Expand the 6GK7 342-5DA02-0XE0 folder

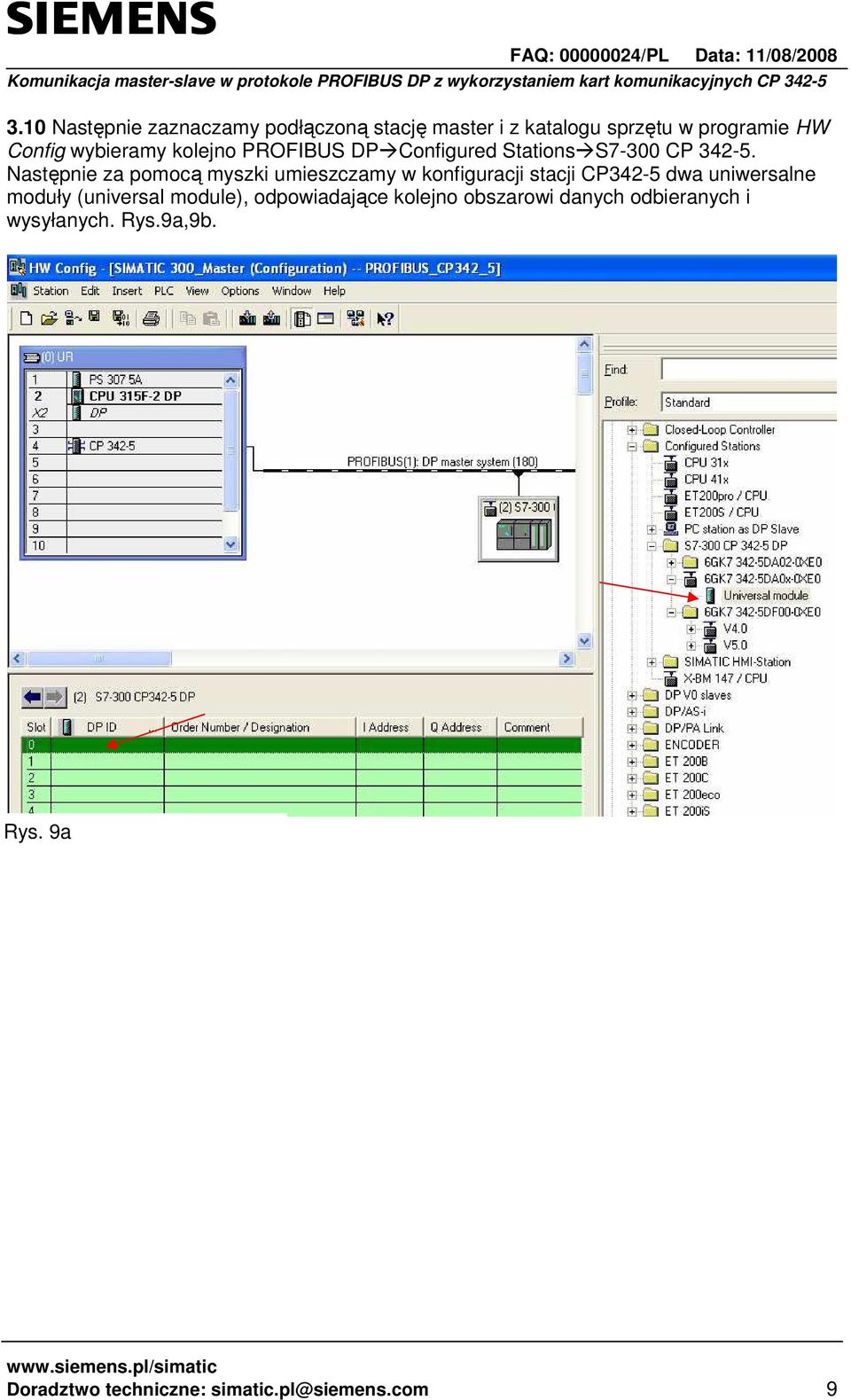[671, 562]
